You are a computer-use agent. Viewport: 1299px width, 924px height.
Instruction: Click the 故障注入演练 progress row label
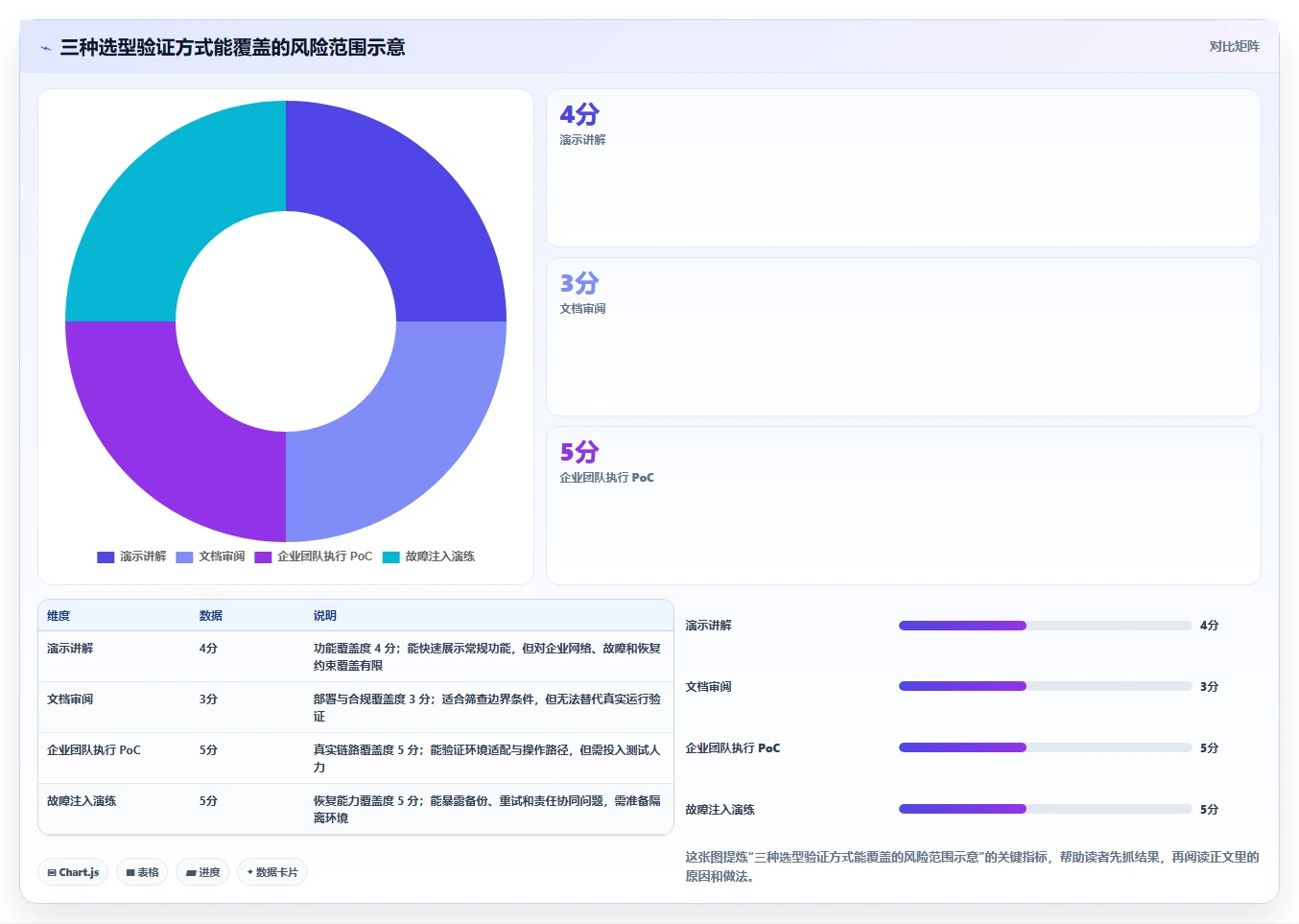coord(720,810)
